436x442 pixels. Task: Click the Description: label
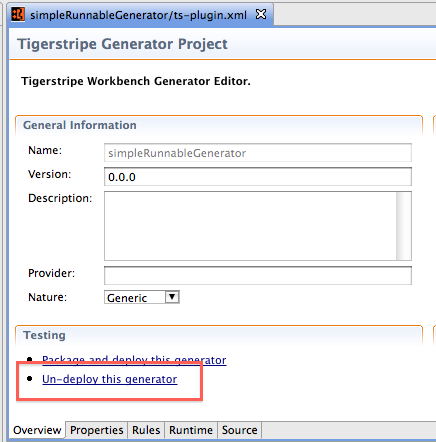(60, 198)
